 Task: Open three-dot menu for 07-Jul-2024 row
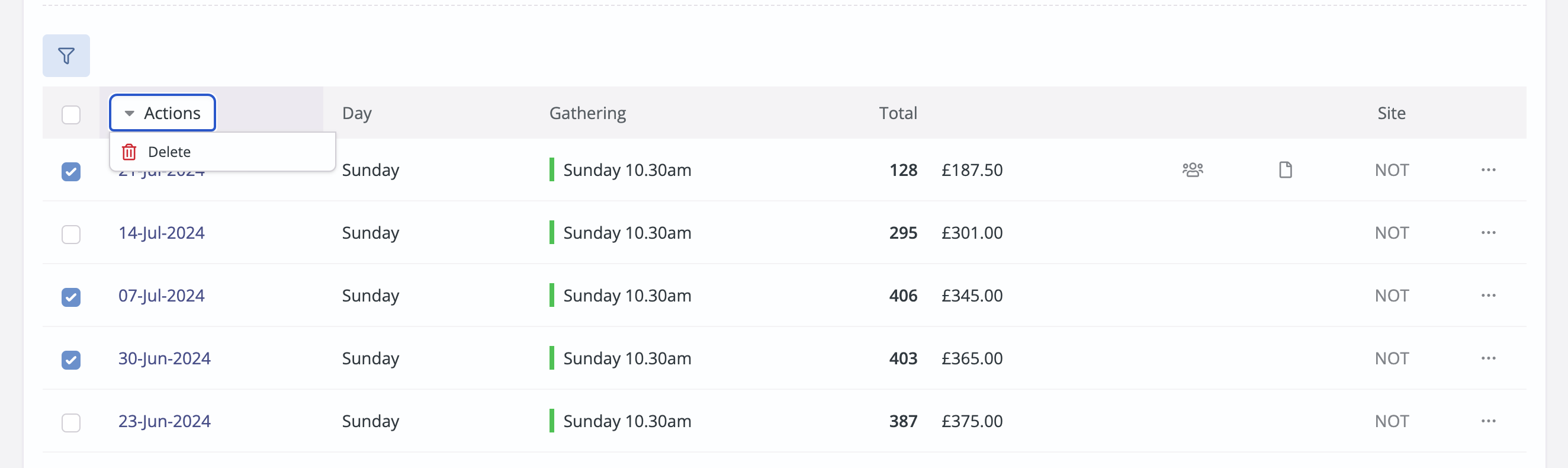(x=1488, y=295)
